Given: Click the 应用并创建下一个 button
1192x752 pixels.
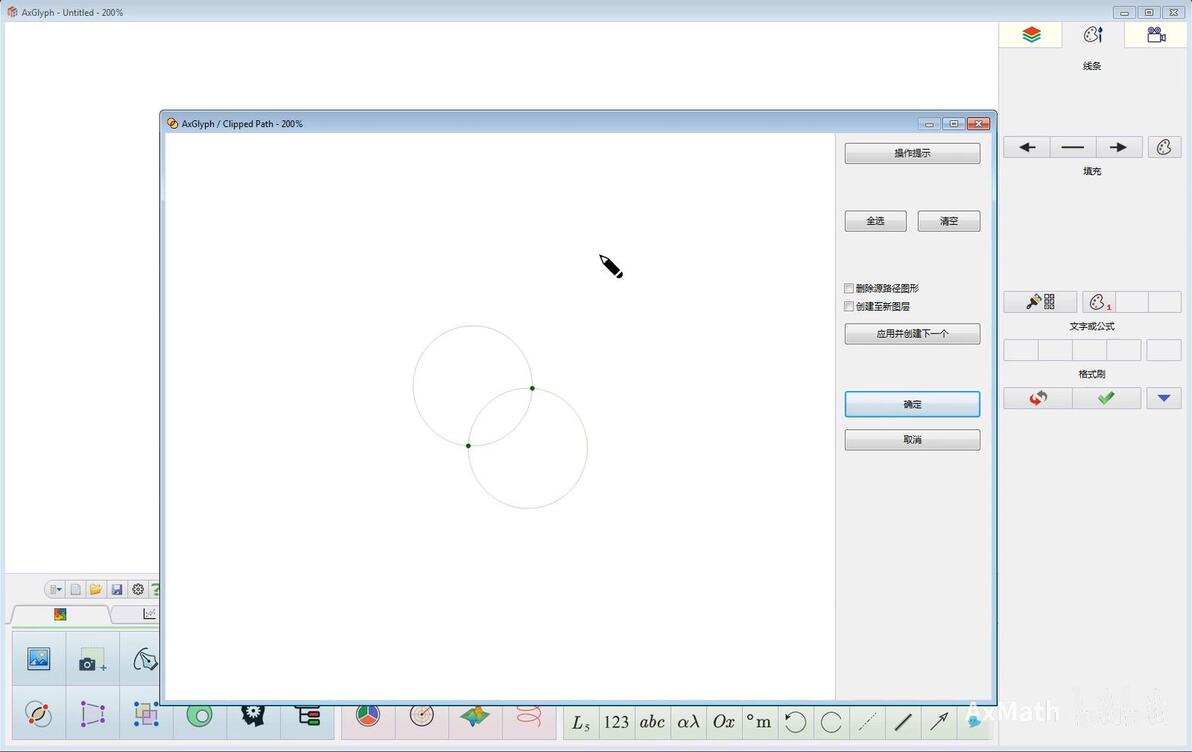Looking at the screenshot, I should pos(912,334).
